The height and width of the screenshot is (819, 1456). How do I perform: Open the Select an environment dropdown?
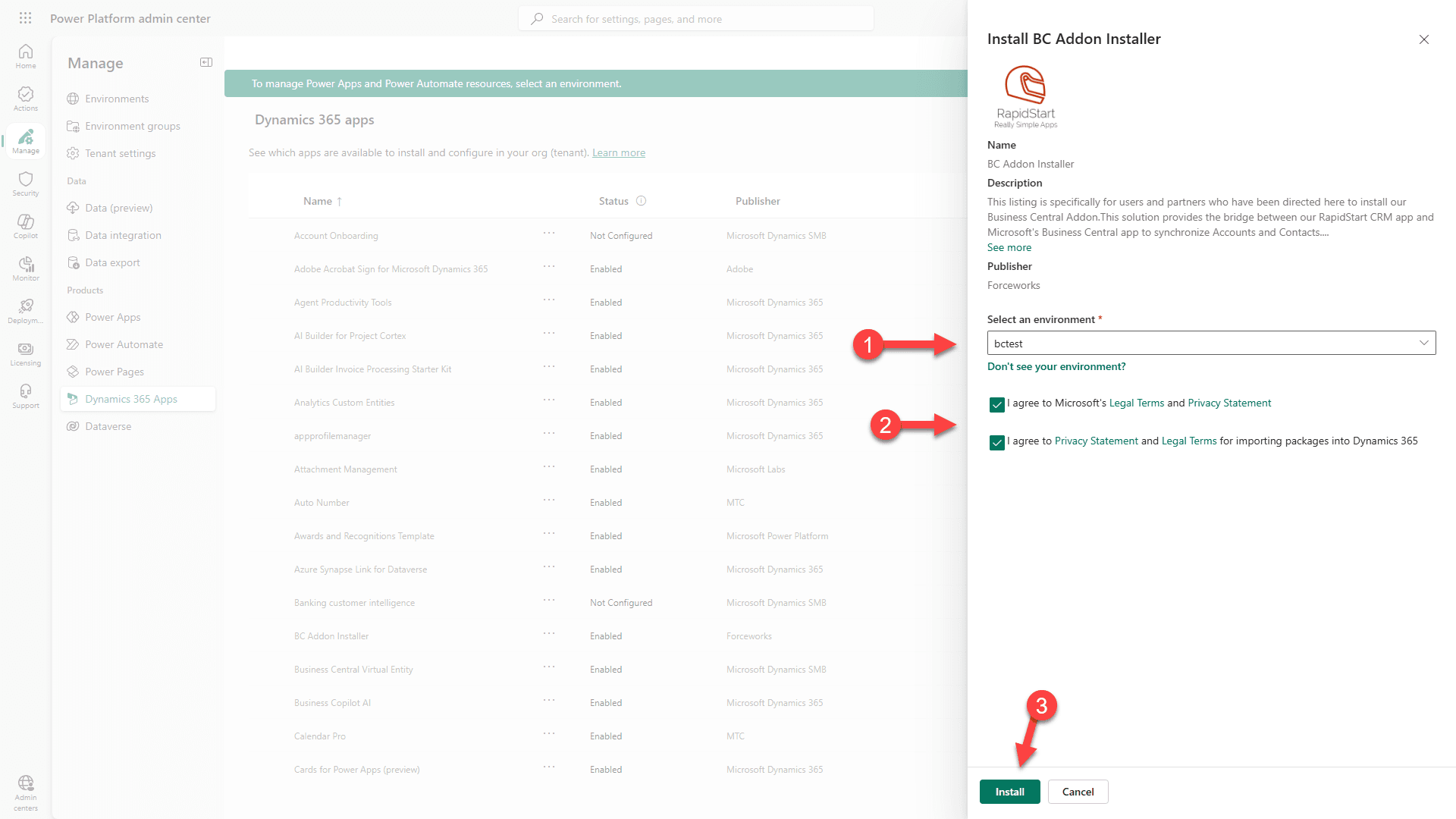pos(1210,344)
